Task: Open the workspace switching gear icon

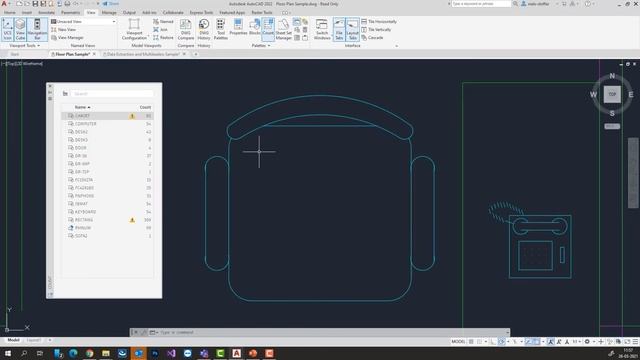Action: click(587, 342)
